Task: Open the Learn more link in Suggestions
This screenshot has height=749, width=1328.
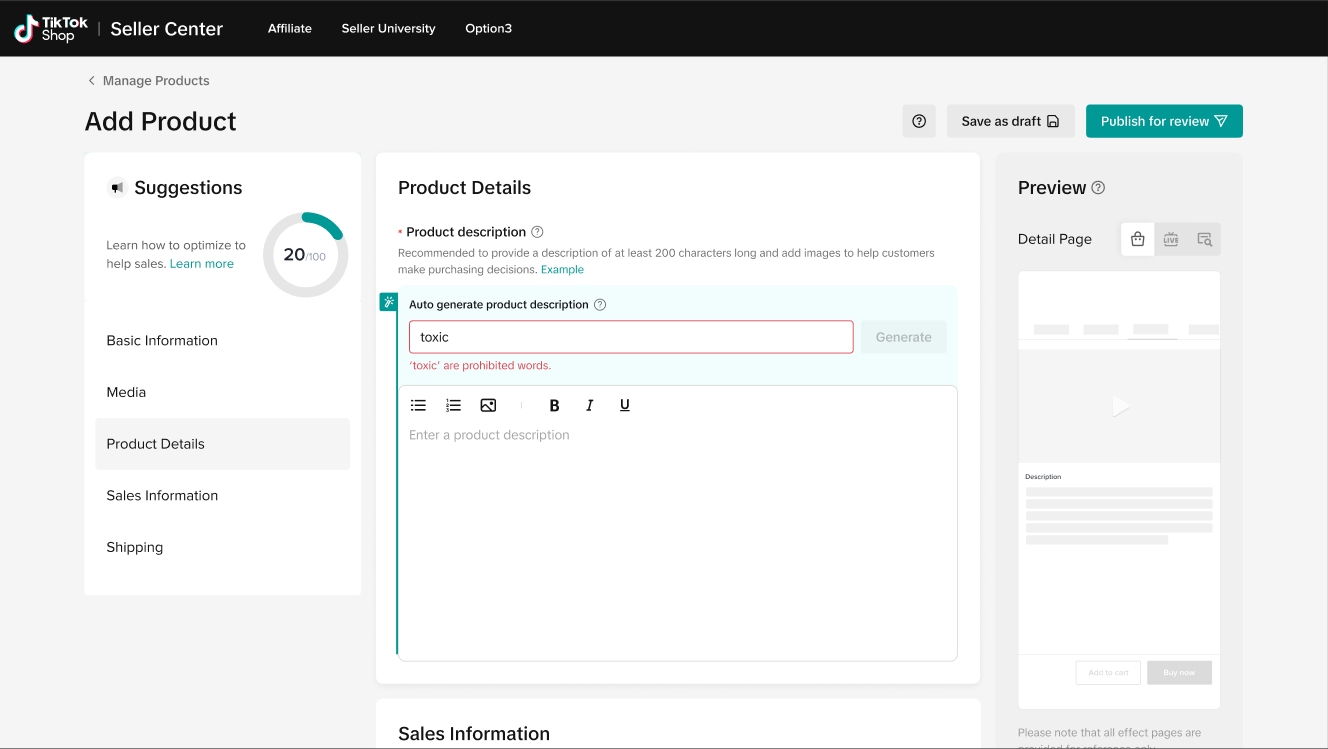Action: 202,264
